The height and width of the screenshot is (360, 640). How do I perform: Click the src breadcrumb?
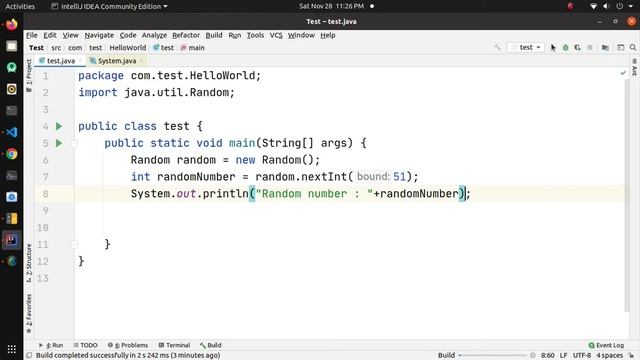click(x=56, y=48)
